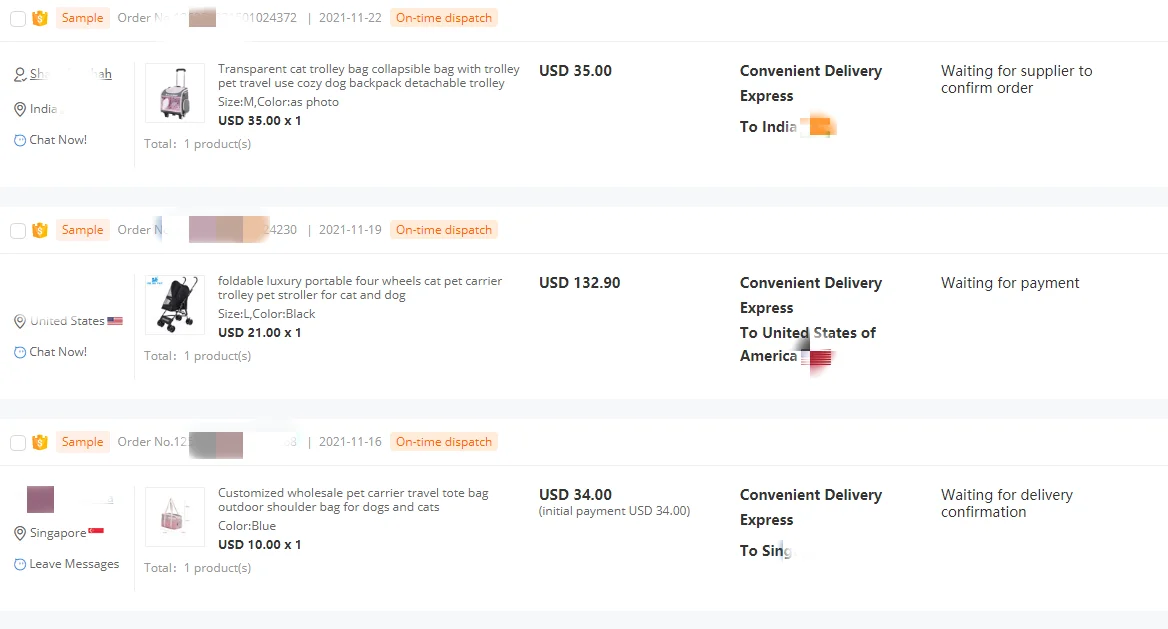Viewport: 1168px width, 629px height.
Task: Click the Leave Messages chat icon
Action: pyautogui.click(x=20, y=564)
